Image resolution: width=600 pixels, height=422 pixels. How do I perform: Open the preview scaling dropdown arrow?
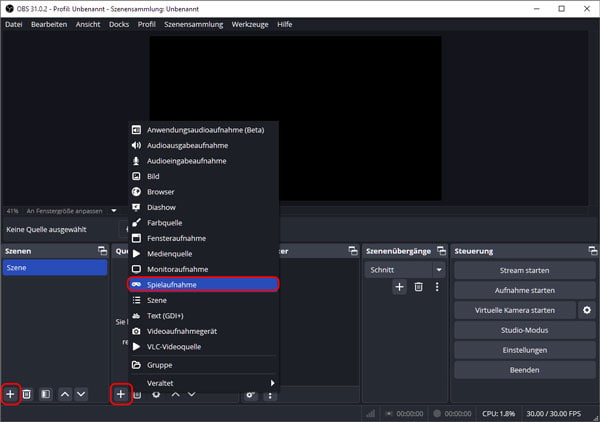click(x=114, y=211)
